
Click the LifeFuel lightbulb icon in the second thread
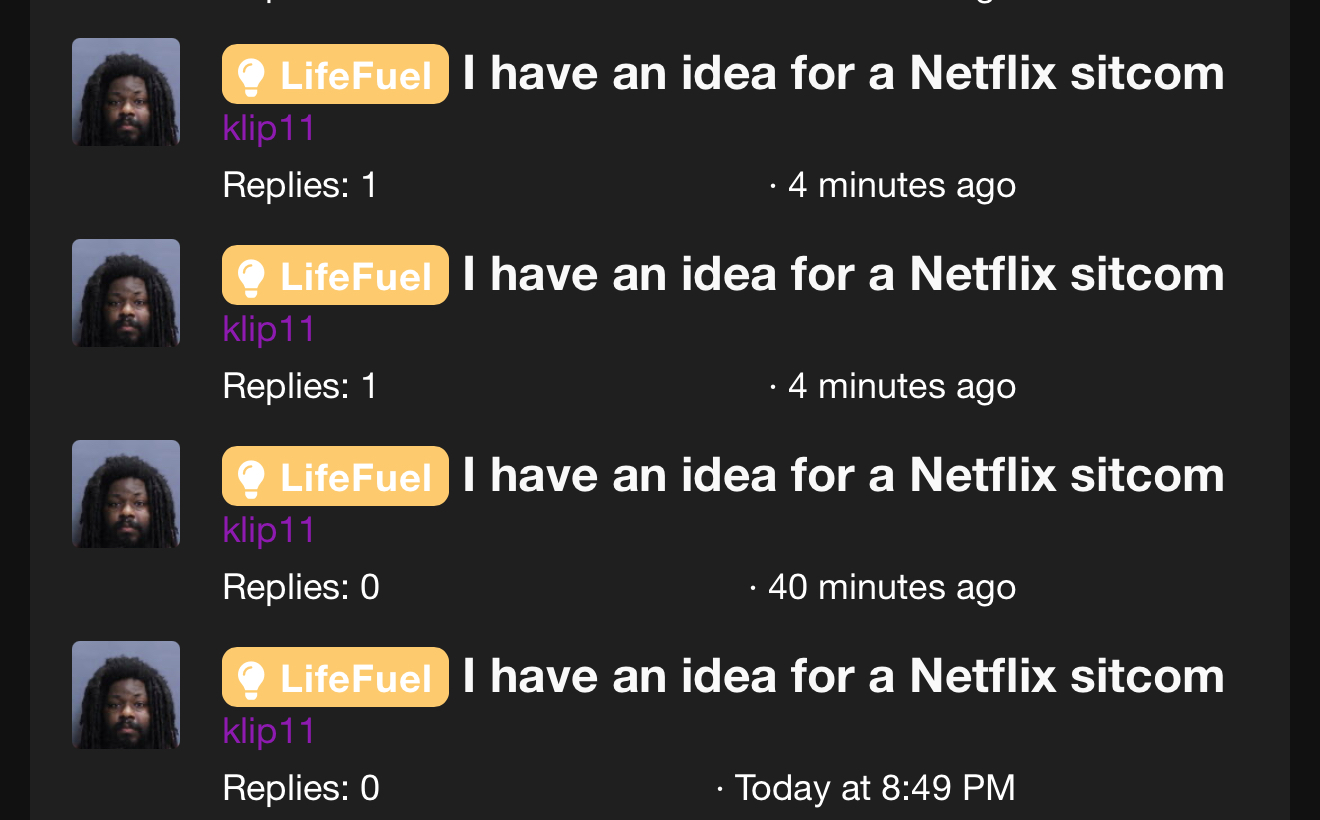(x=250, y=277)
